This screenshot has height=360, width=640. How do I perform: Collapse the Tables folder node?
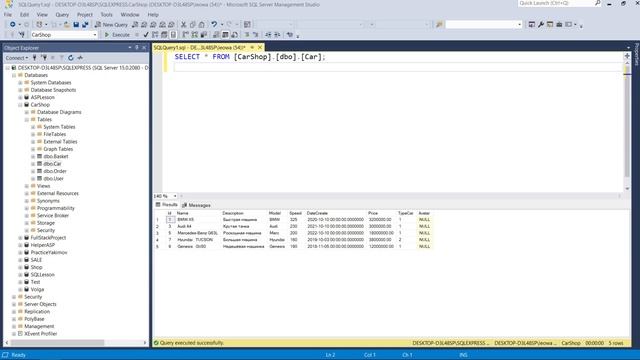(27, 120)
